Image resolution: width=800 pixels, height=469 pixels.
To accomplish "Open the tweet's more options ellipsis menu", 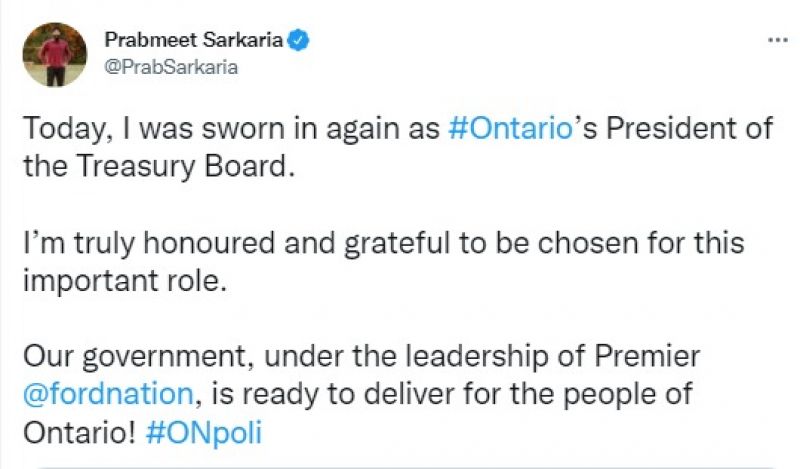I will (776, 41).
